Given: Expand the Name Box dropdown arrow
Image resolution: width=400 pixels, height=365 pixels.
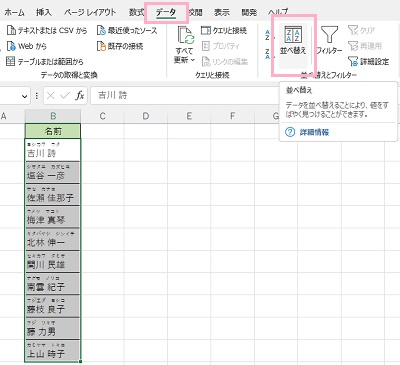Looking at the screenshot, I should pos(24,96).
